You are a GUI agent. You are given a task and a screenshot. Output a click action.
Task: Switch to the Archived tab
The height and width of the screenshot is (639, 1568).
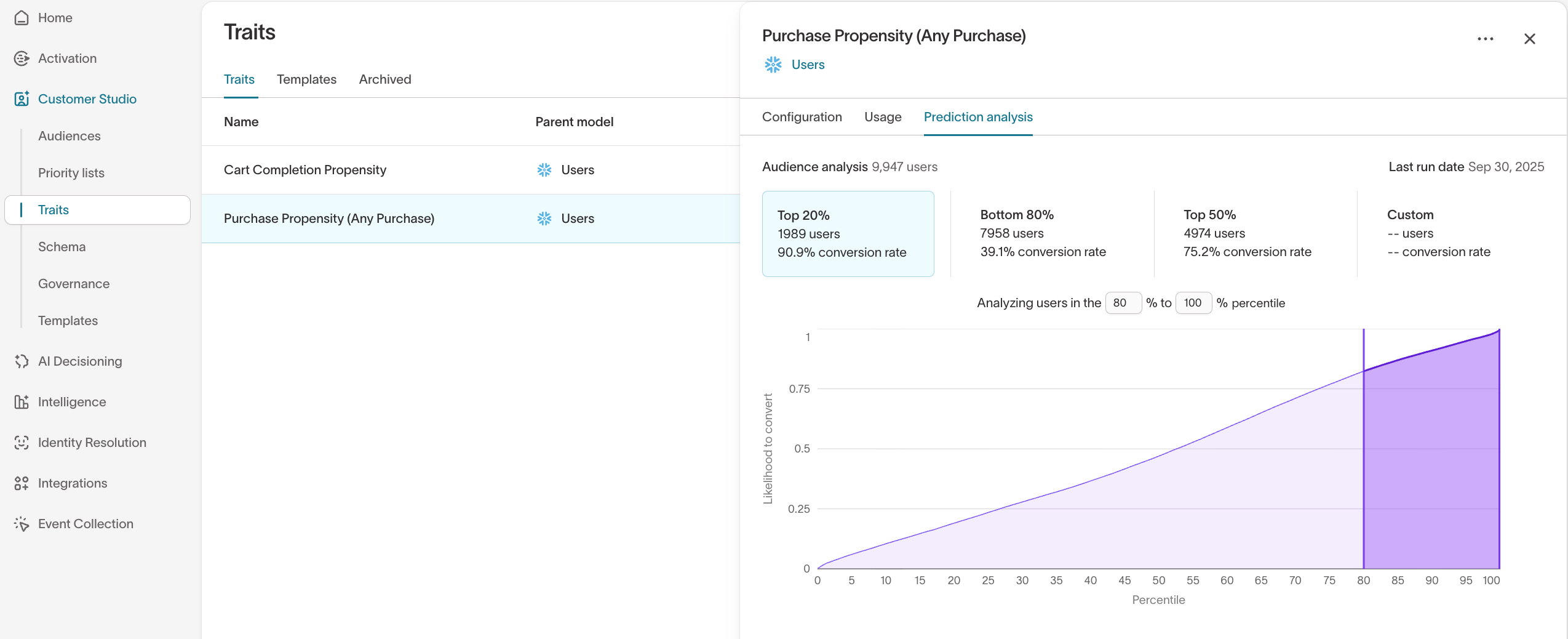(385, 79)
